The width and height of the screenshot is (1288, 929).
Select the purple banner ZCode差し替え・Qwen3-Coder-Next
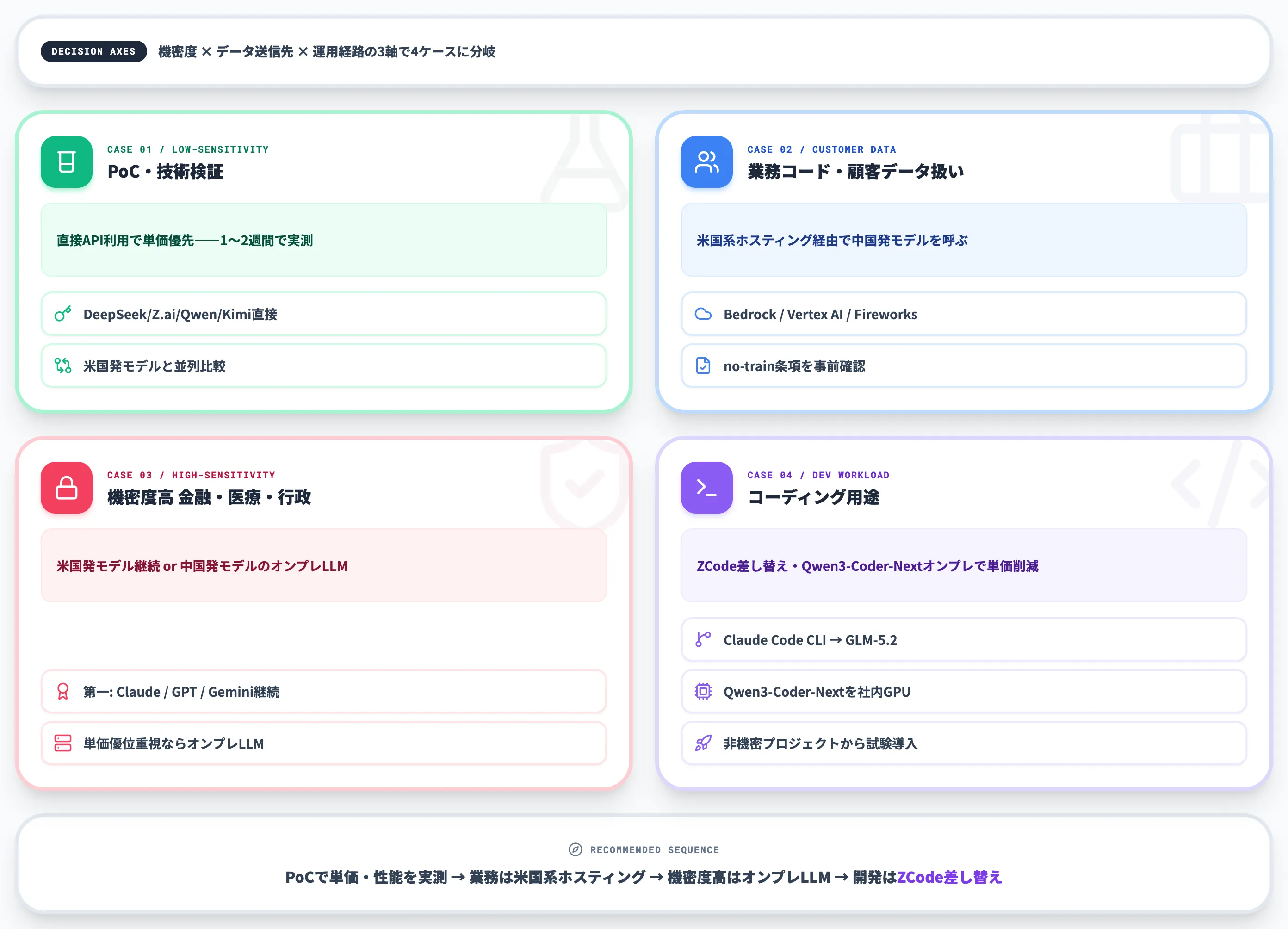click(x=964, y=565)
